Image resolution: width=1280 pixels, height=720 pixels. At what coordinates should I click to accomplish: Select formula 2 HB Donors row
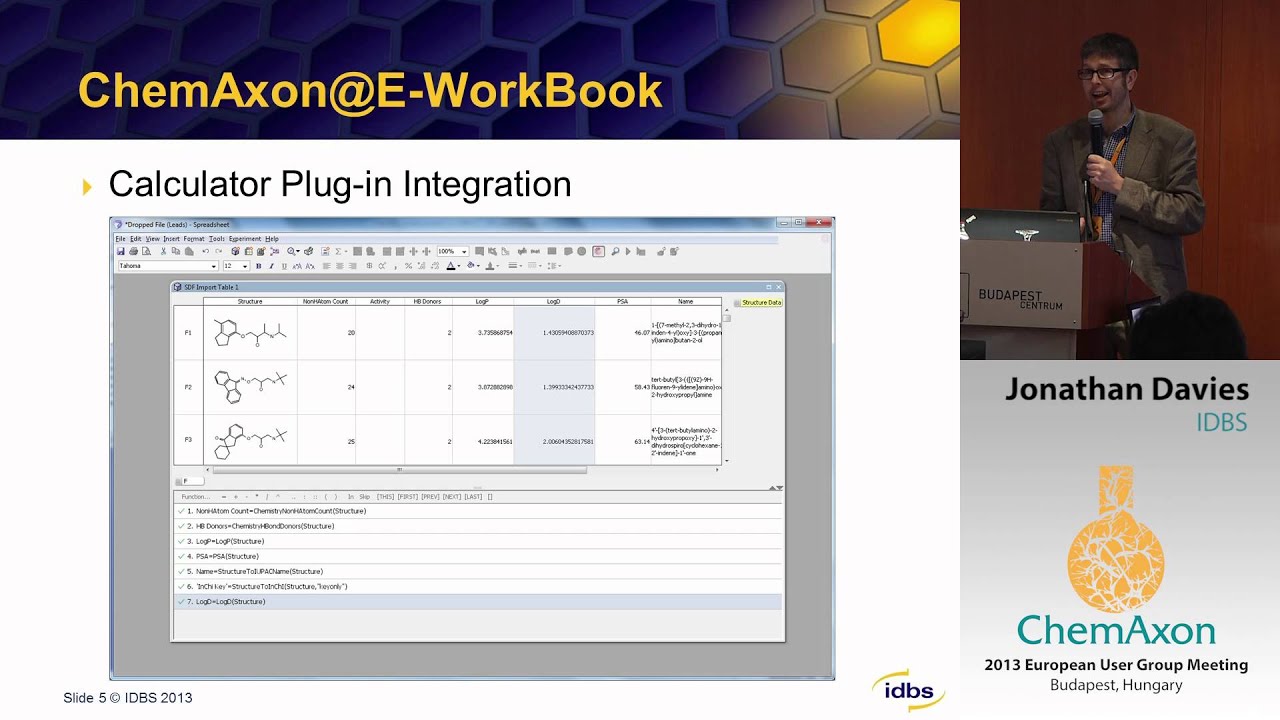coord(478,526)
